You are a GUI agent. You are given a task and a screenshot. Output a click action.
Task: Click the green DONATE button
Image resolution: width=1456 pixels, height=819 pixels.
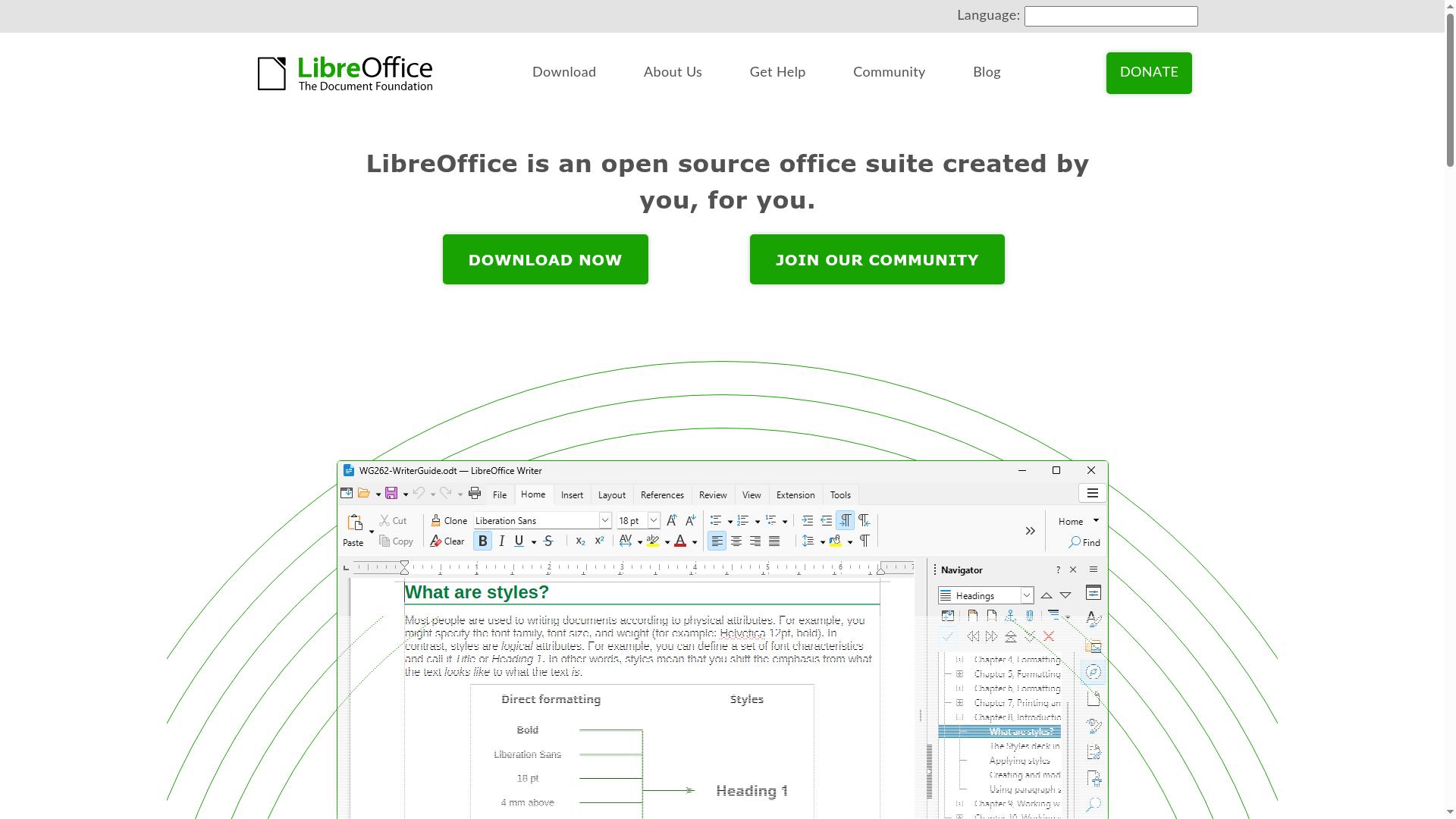click(1149, 73)
